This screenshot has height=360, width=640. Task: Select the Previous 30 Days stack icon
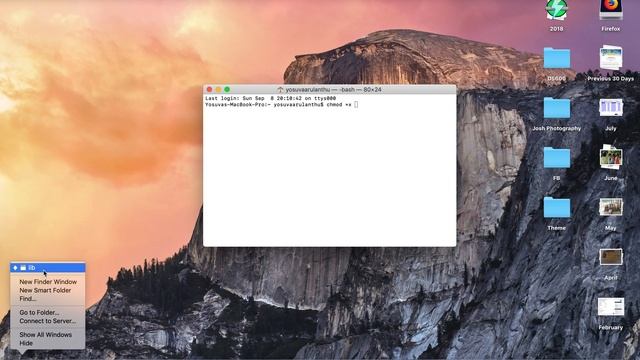pos(611,58)
